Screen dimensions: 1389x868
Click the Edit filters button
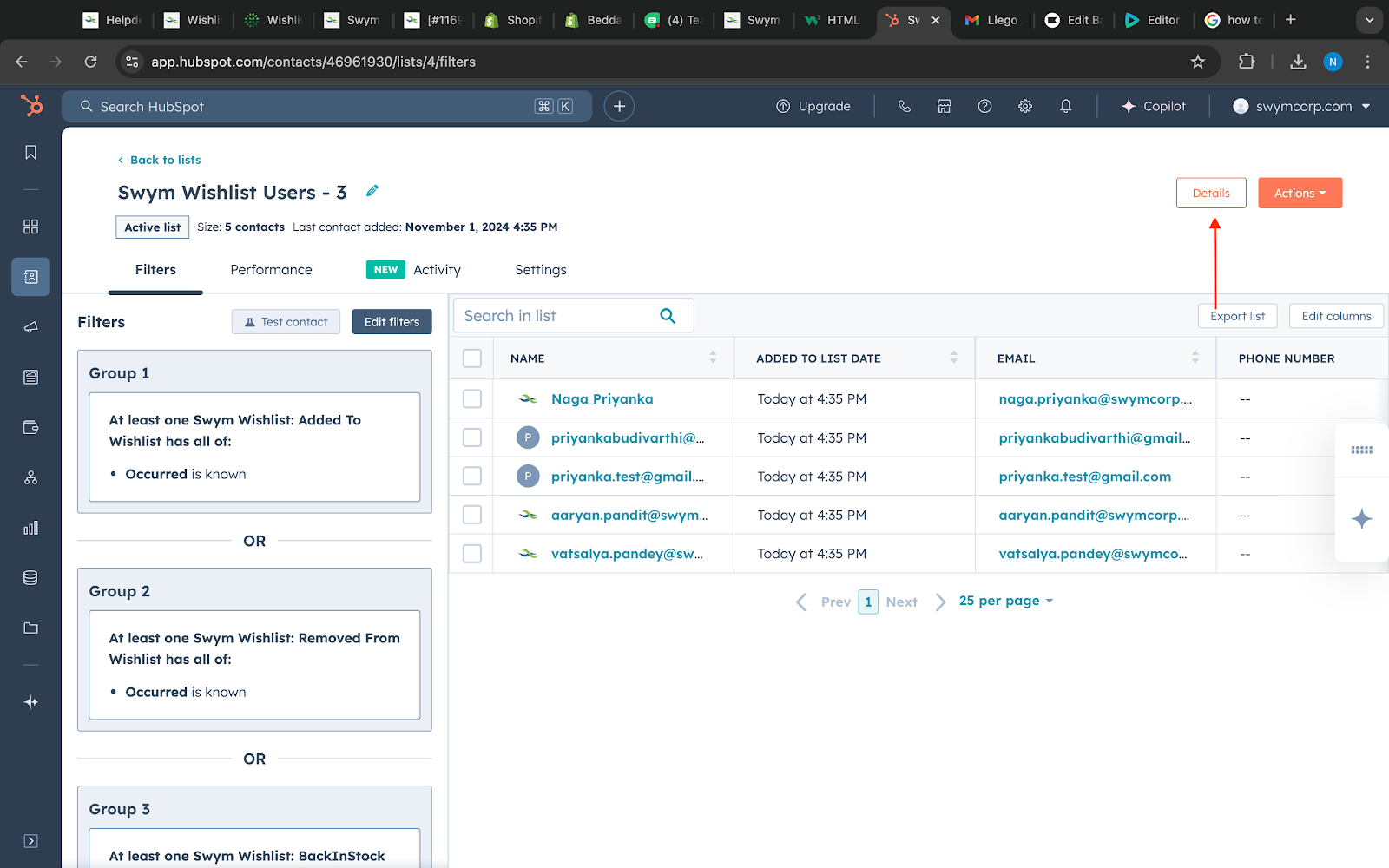(x=392, y=322)
